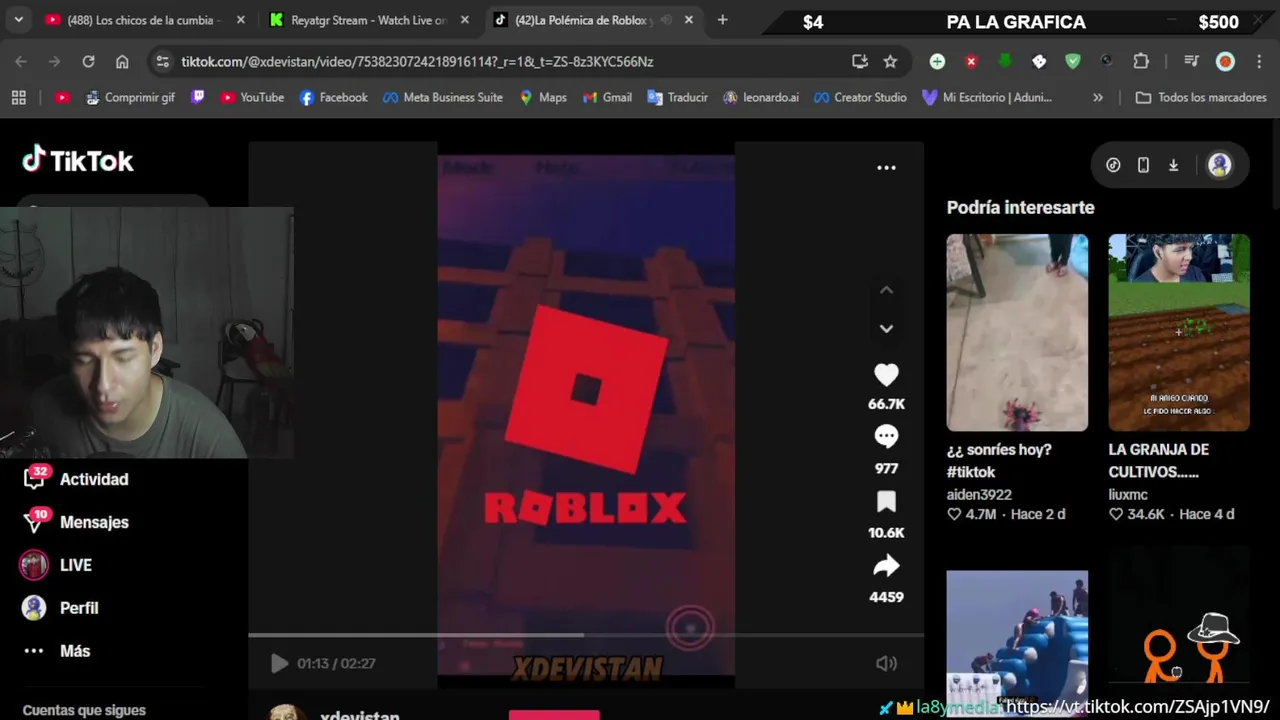Open the Traducir bookmark
Screen dimensions: 1280x720
(678, 97)
